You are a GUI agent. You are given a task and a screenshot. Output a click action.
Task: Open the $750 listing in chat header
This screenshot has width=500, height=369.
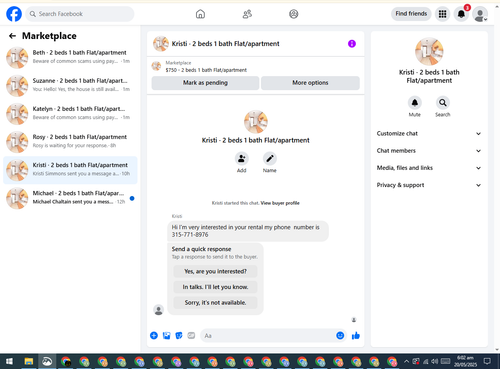tap(206, 70)
